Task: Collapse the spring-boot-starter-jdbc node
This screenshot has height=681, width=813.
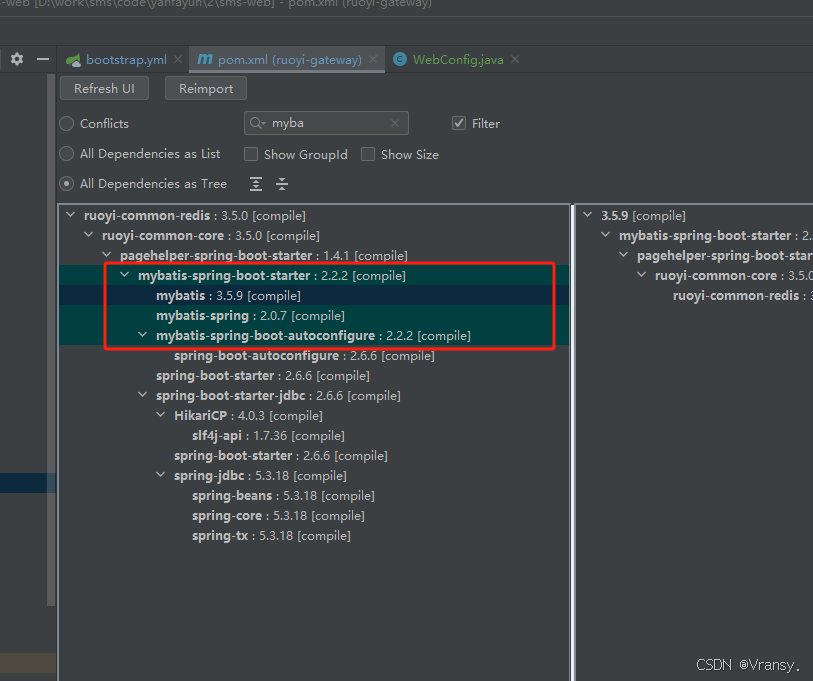Action: 141,395
